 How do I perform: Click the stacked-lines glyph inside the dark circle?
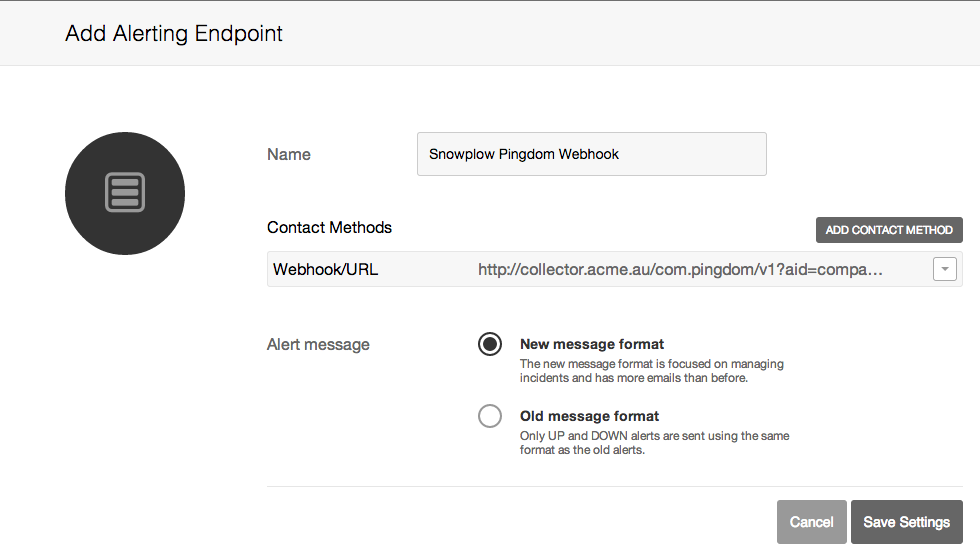125,192
